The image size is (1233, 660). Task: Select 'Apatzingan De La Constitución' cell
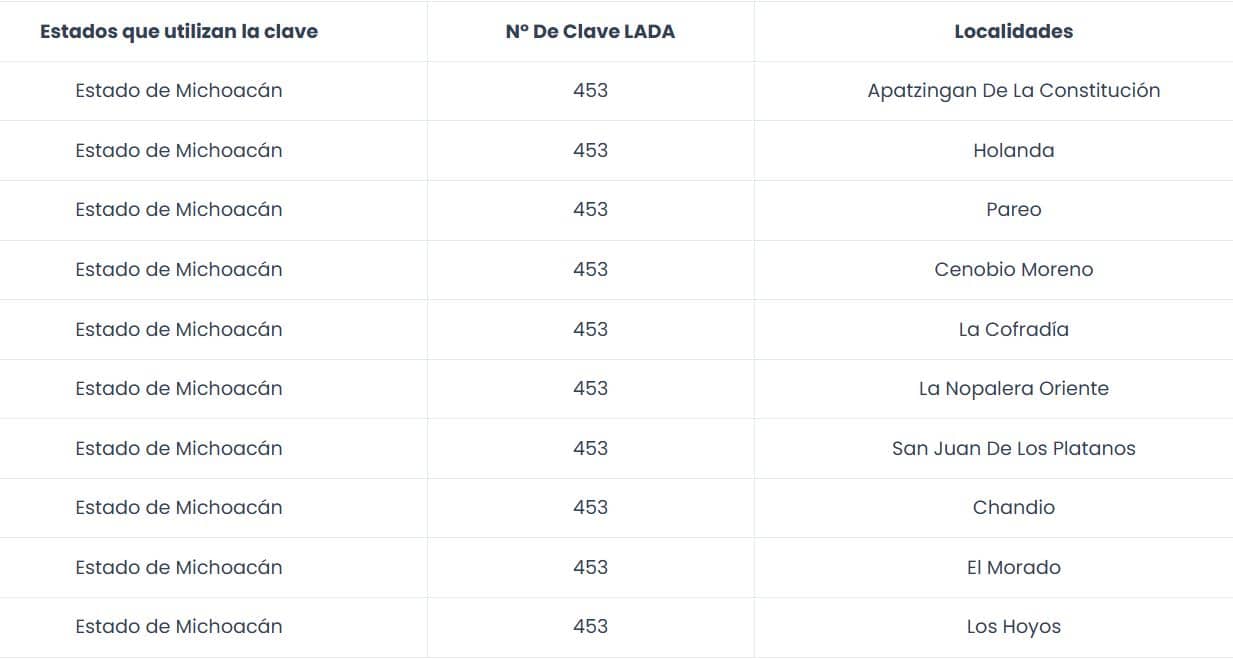point(1013,90)
